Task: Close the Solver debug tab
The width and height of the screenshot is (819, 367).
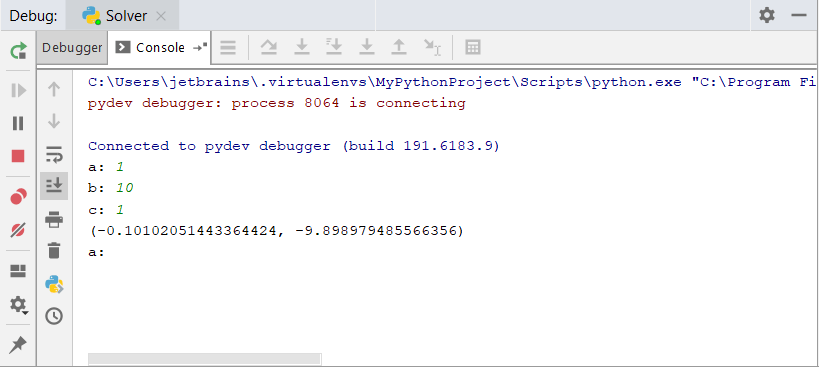Action: 161,16
